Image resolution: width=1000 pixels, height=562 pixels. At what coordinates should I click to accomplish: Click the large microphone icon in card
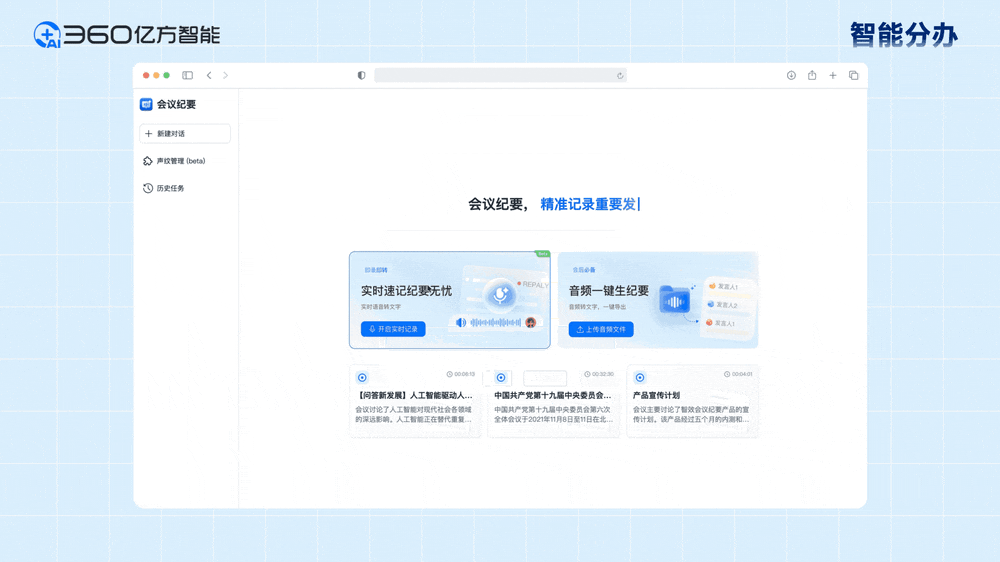tap(500, 294)
